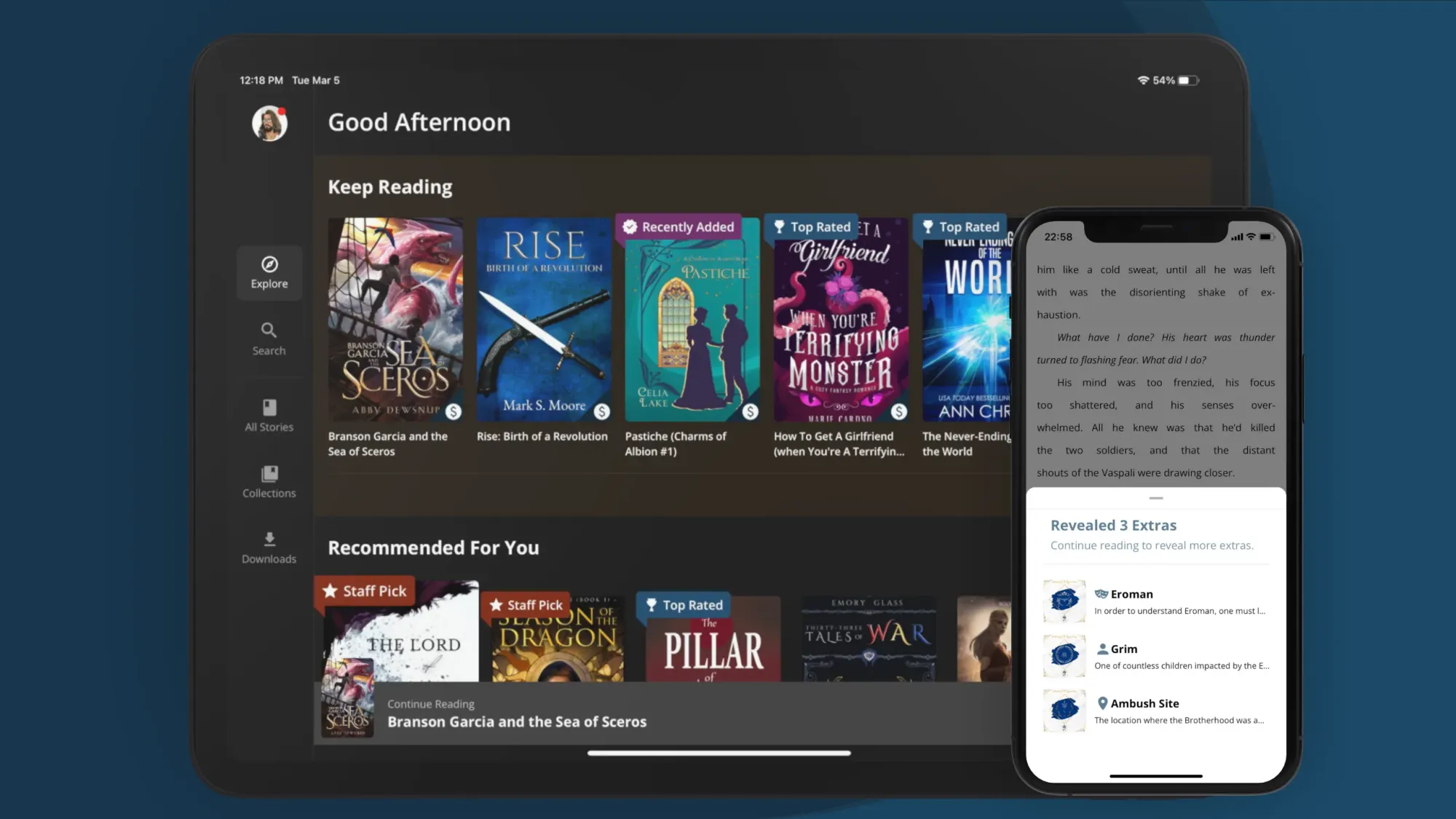Tap 'Continue reading to reveal more extras' text
This screenshot has width=1456, height=819.
point(1152,545)
